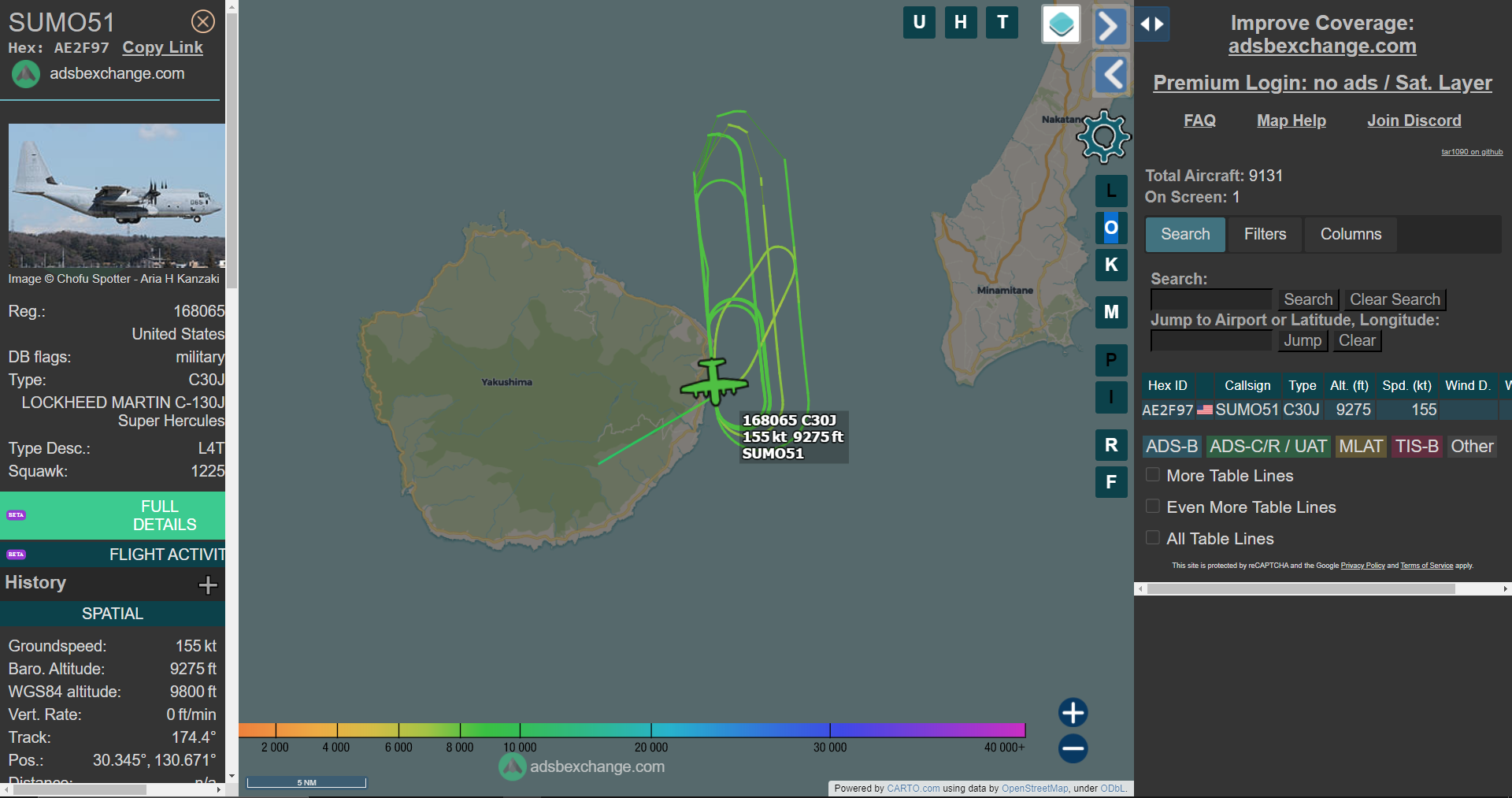Sort table by Type column

click(1302, 385)
